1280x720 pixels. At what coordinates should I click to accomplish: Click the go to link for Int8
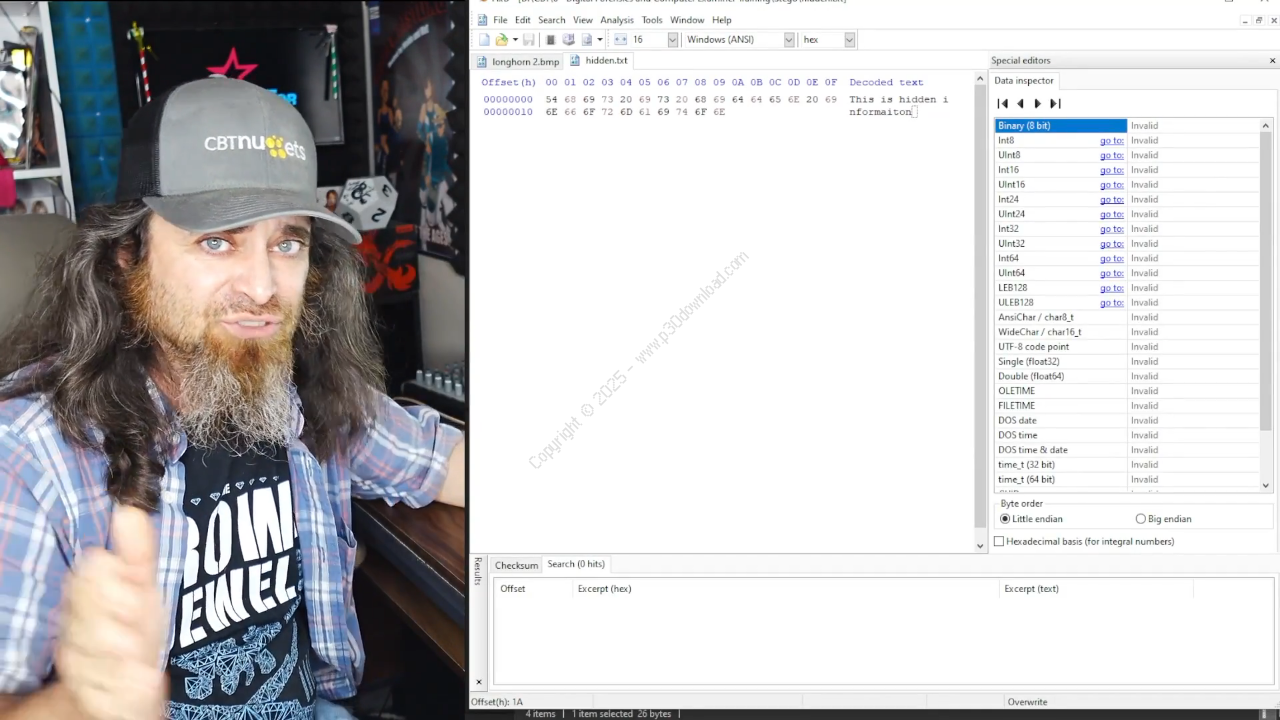click(1111, 140)
